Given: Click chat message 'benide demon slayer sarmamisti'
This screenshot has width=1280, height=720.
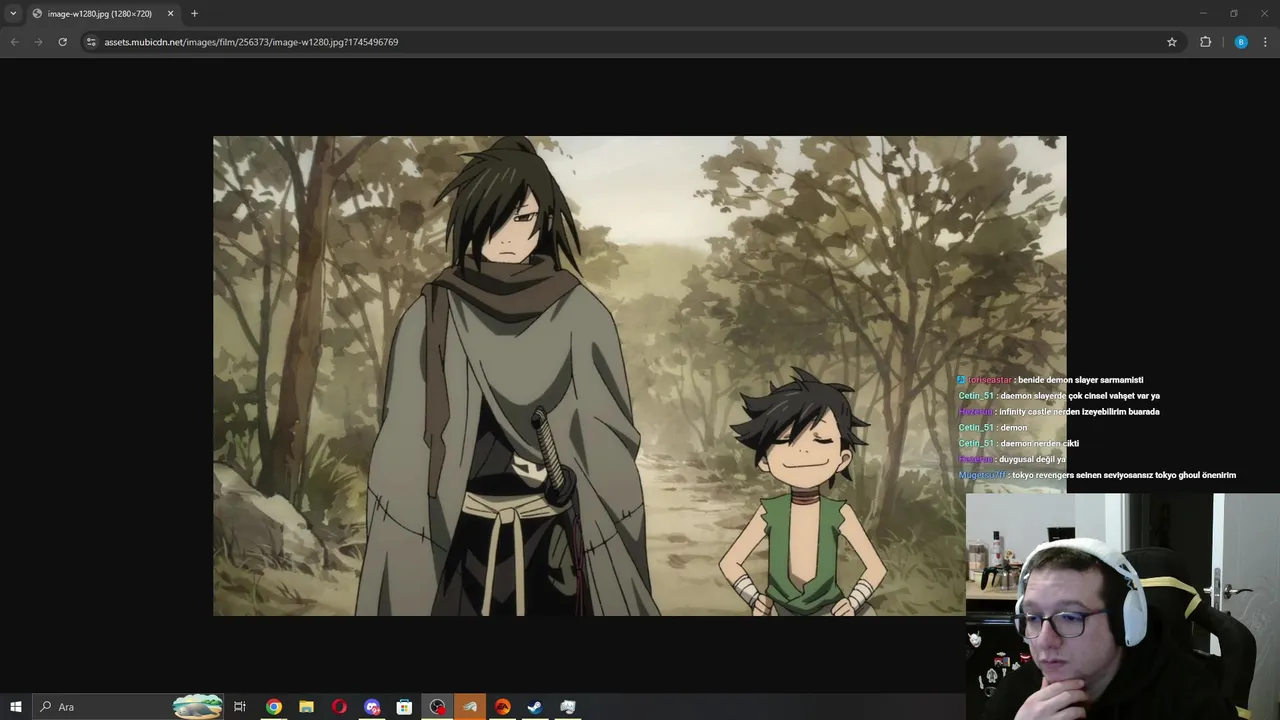Looking at the screenshot, I should 1050,380.
